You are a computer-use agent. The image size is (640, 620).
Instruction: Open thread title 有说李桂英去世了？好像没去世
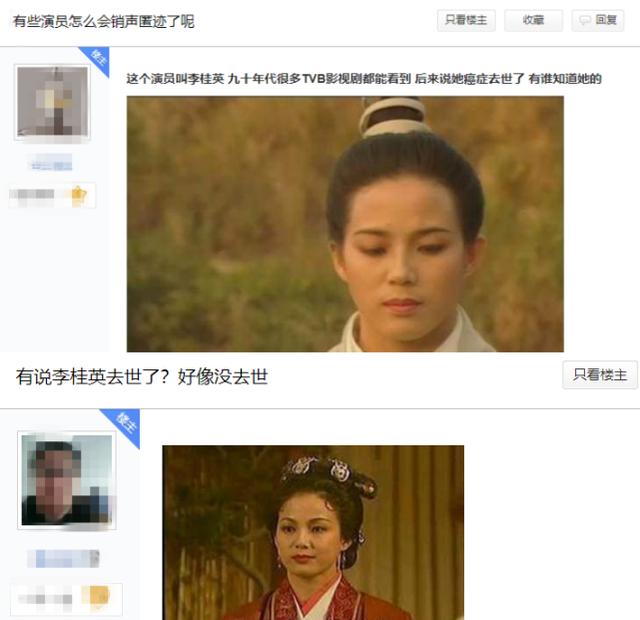coord(142,376)
